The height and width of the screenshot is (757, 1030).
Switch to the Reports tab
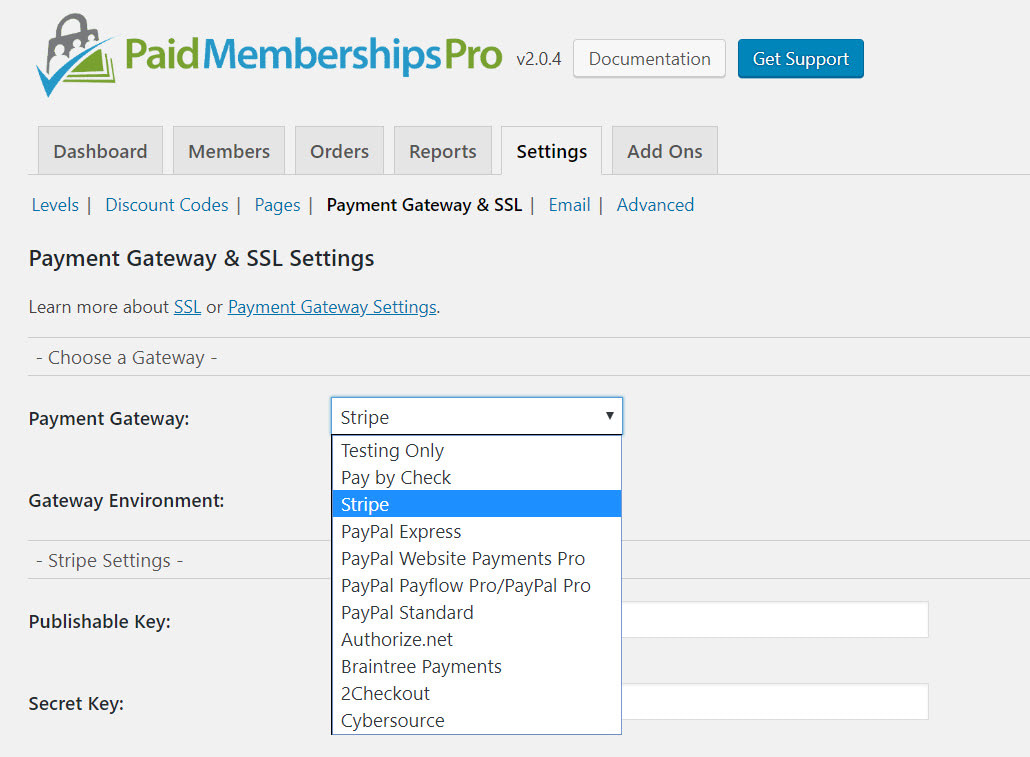tap(442, 150)
